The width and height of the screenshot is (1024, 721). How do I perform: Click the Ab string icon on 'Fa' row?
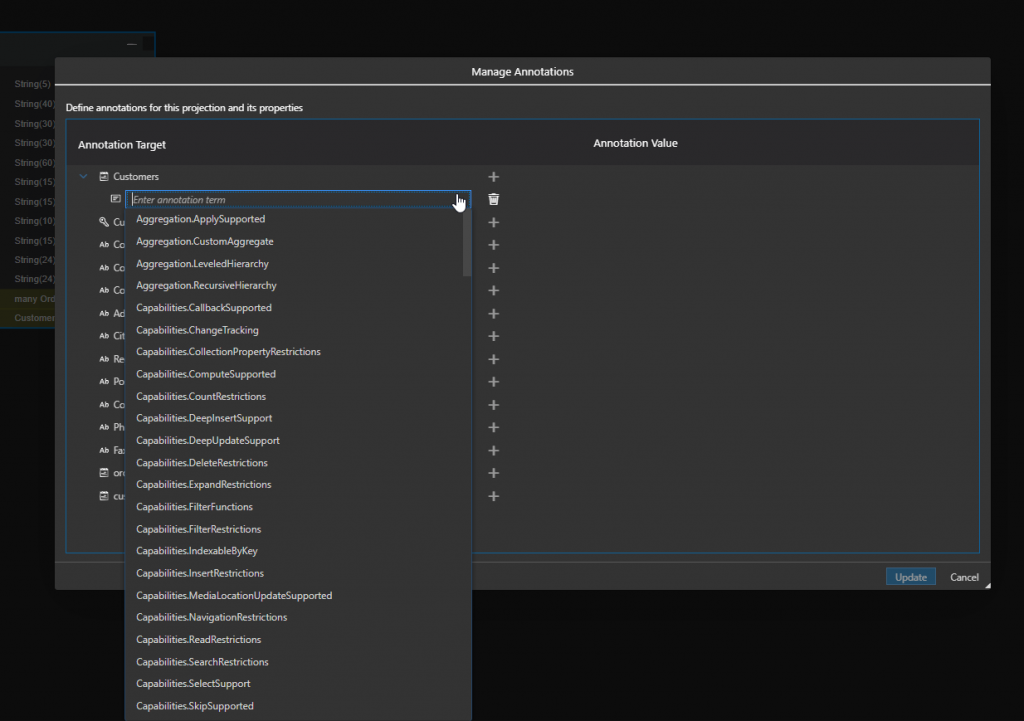point(104,451)
